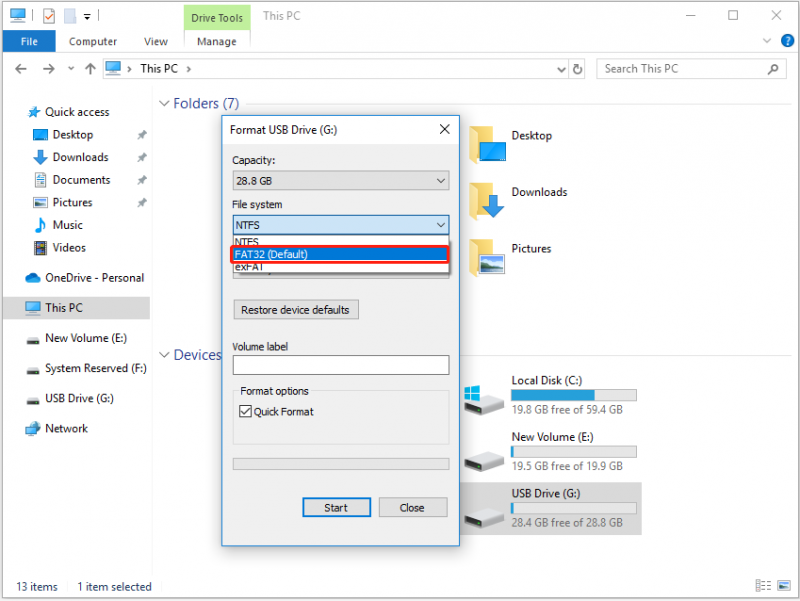Viewport: 800px width, 601px height.
Task: Click the Close button in Format dialog
Action: 413,508
